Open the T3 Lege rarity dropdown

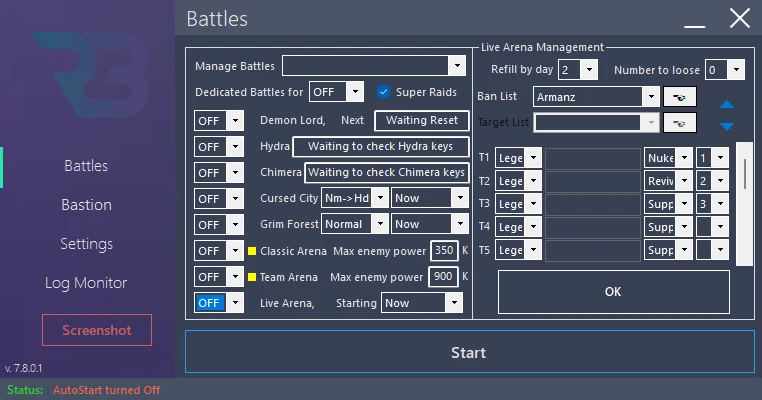518,204
